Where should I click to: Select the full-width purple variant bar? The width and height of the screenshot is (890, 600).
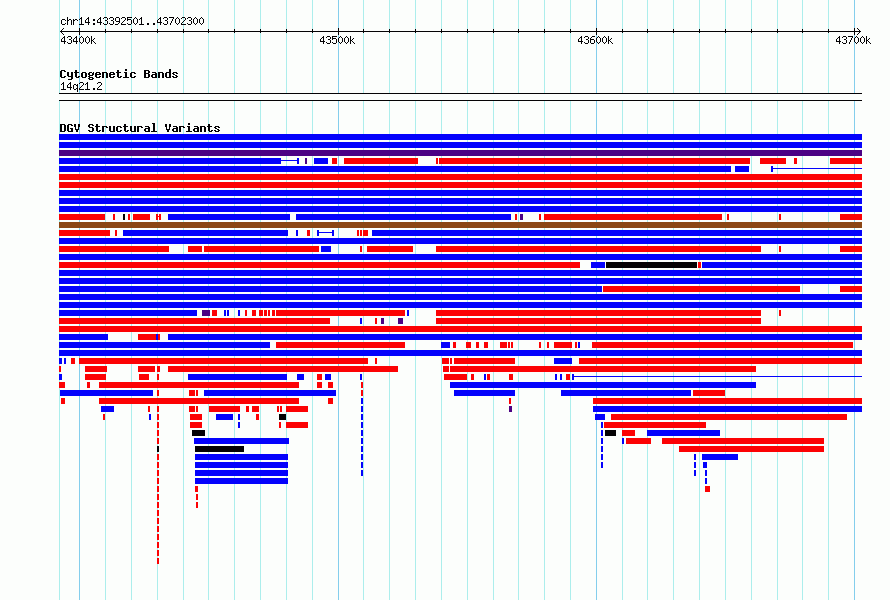[x=460, y=153]
